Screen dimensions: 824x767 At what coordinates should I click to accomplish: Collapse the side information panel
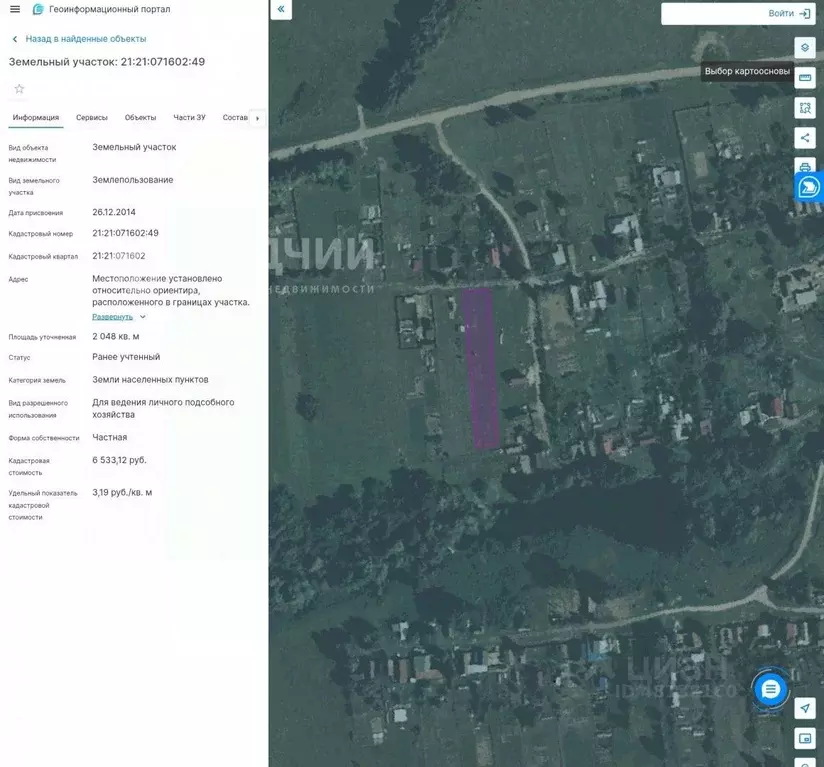coord(281,10)
